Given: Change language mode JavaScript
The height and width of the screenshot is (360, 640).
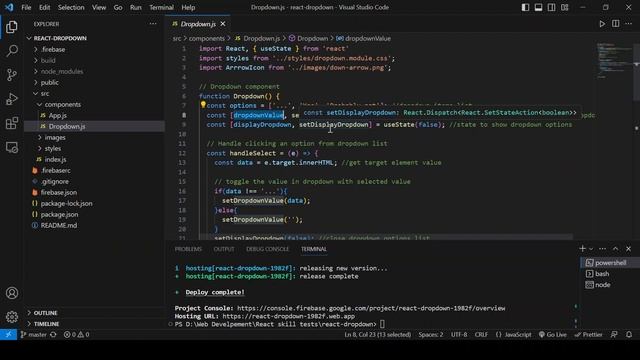Looking at the screenshot, I should pos(513,334).
